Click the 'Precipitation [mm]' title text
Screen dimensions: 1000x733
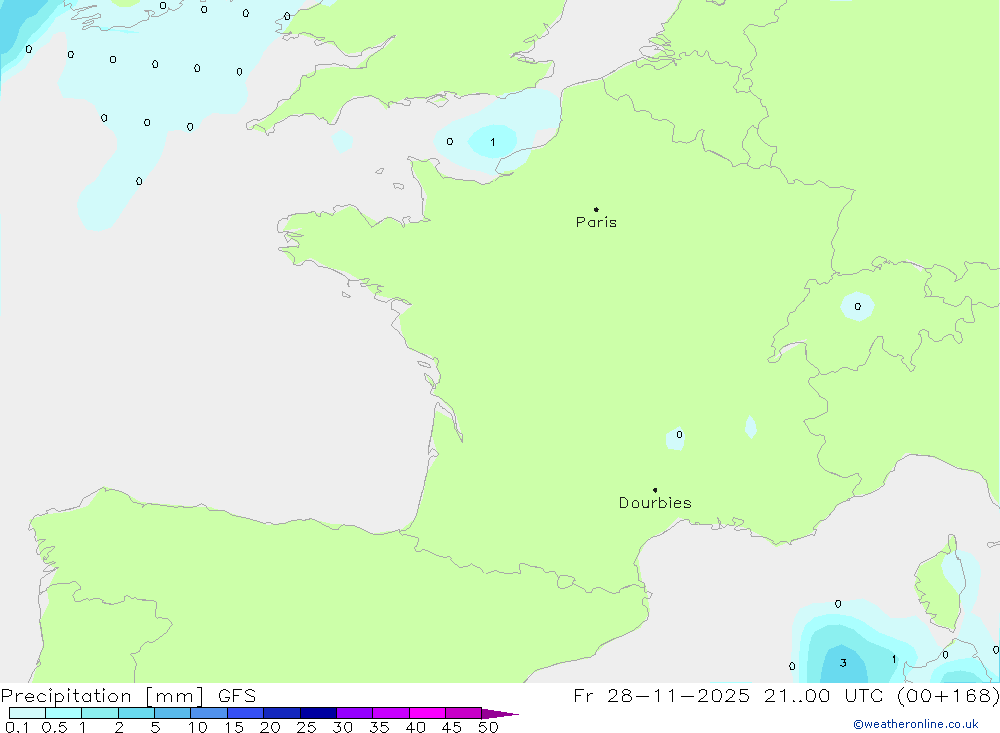[x=103, y=696]
